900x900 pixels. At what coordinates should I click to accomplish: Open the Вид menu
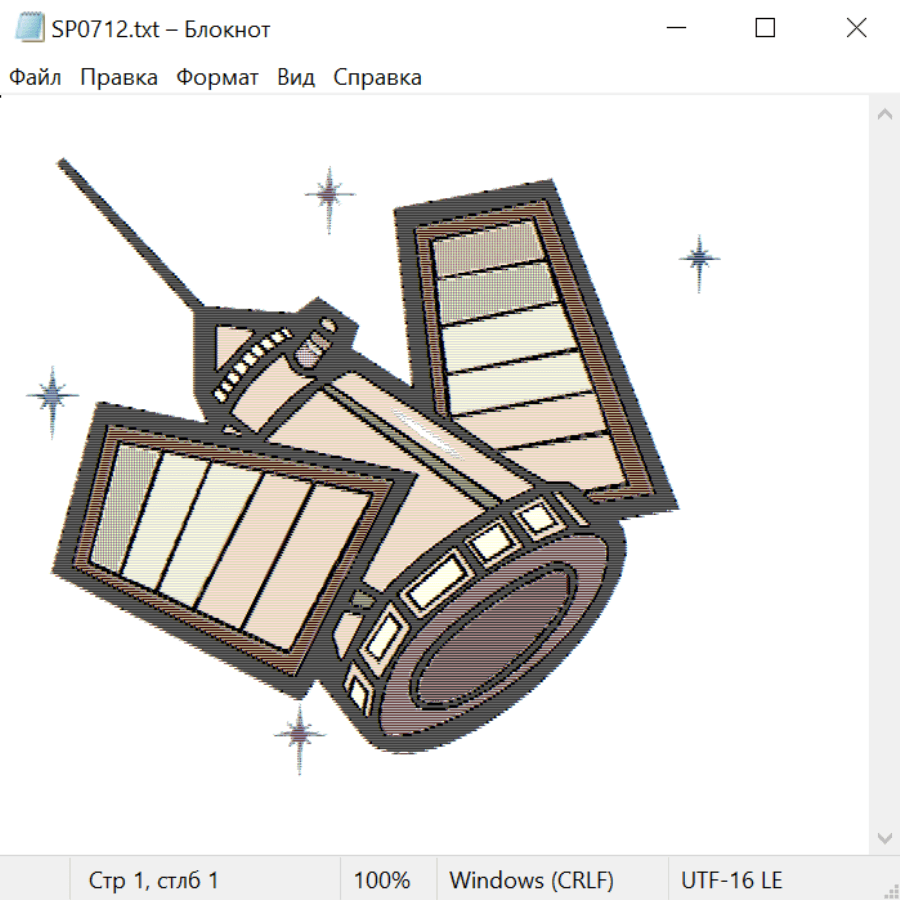(296, 78)
